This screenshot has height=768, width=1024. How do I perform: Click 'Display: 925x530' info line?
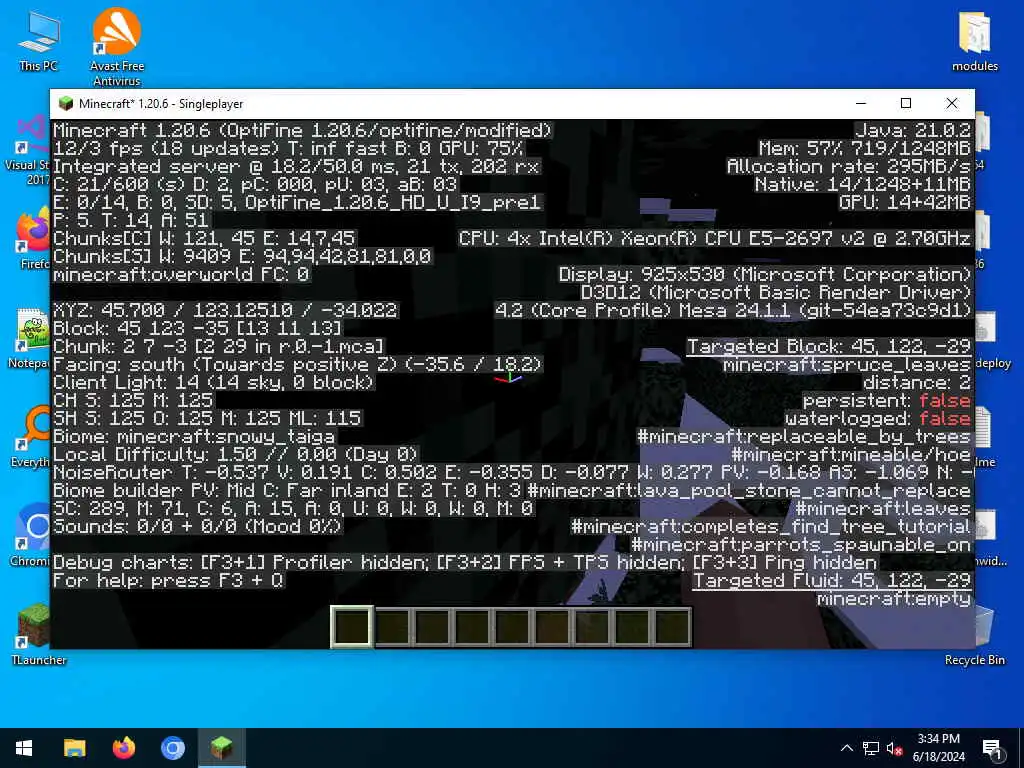[x=765, y=274]
